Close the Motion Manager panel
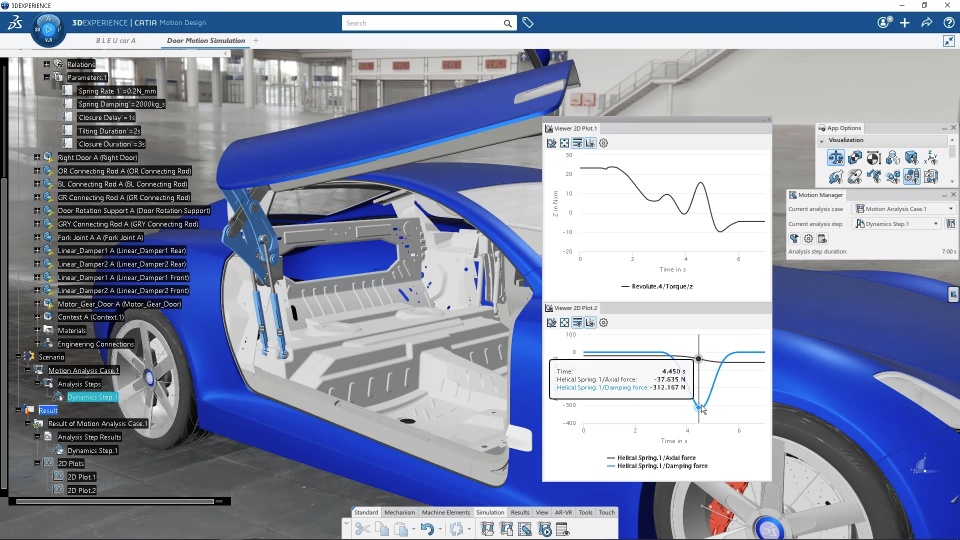The image size is (960, 540). point(953,195)
